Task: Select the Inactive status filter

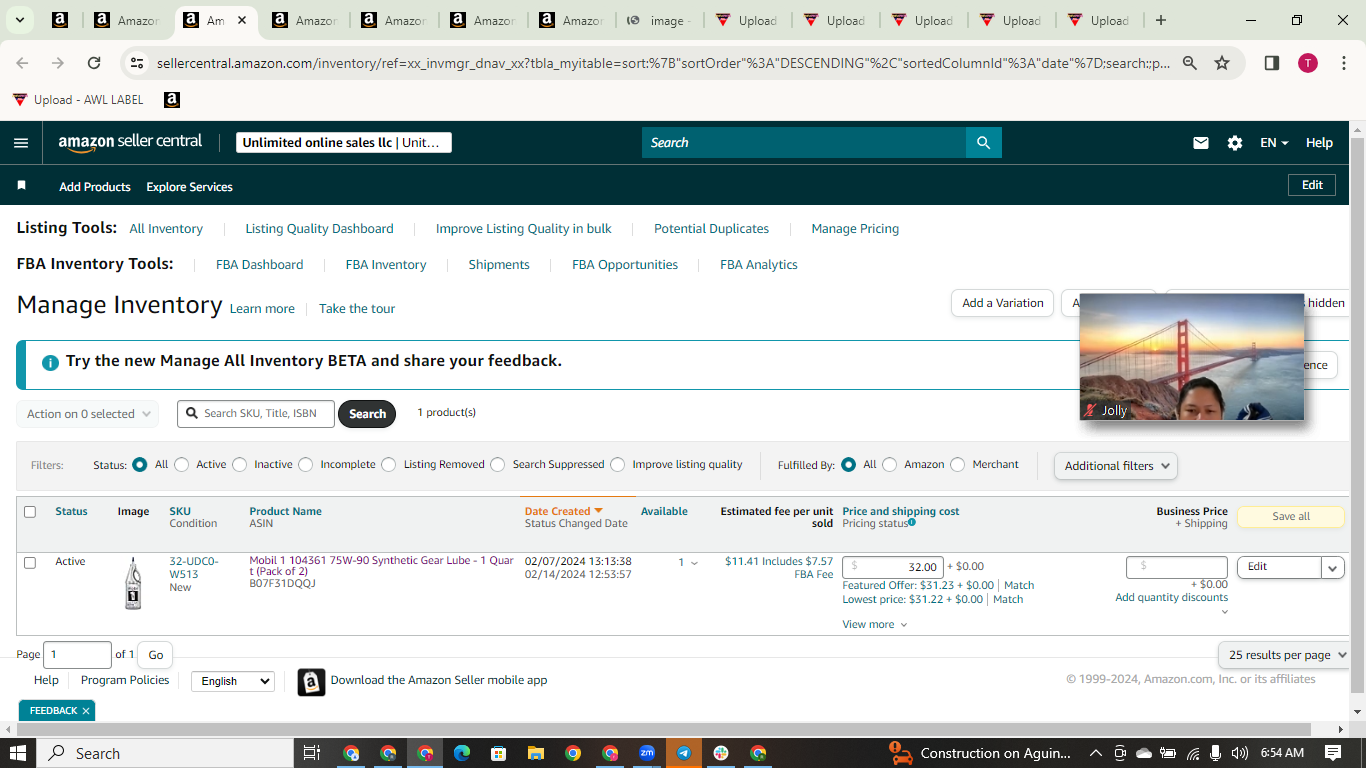Action: click(239, 464)
